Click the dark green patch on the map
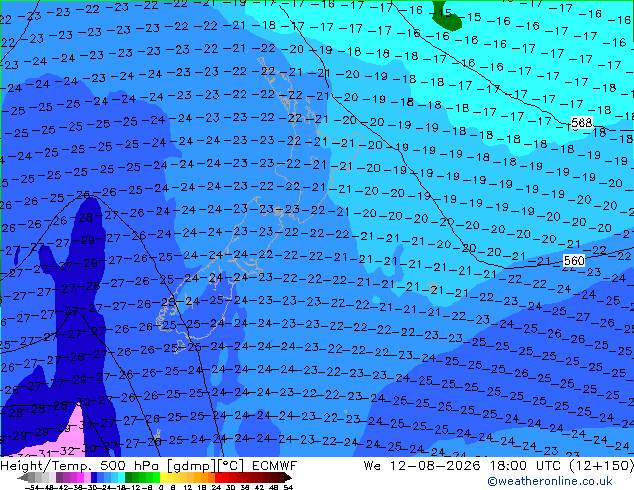The width and height of the screenshot is (634, 490). (446, 16)
